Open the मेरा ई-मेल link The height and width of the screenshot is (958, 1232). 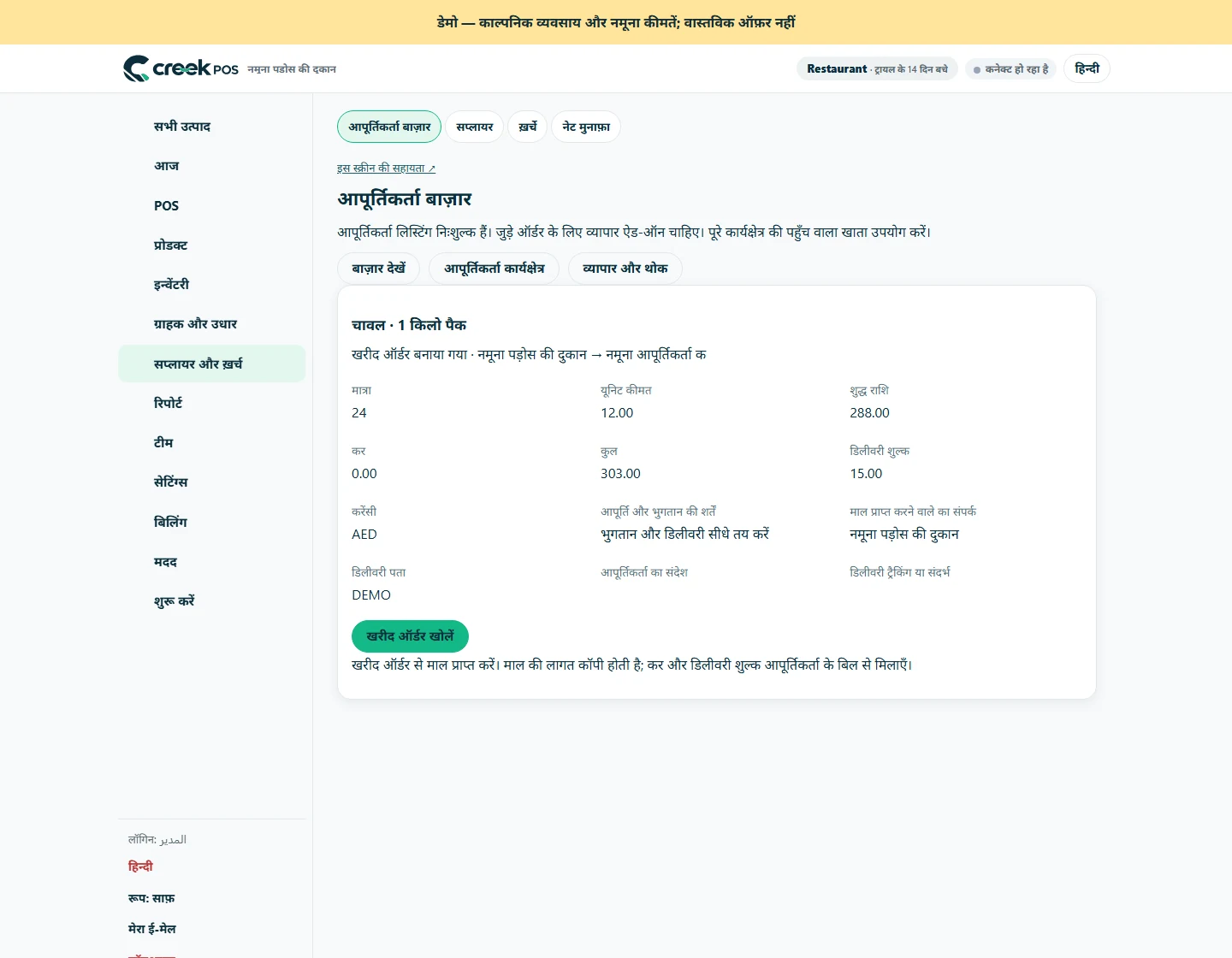point(152,929)
